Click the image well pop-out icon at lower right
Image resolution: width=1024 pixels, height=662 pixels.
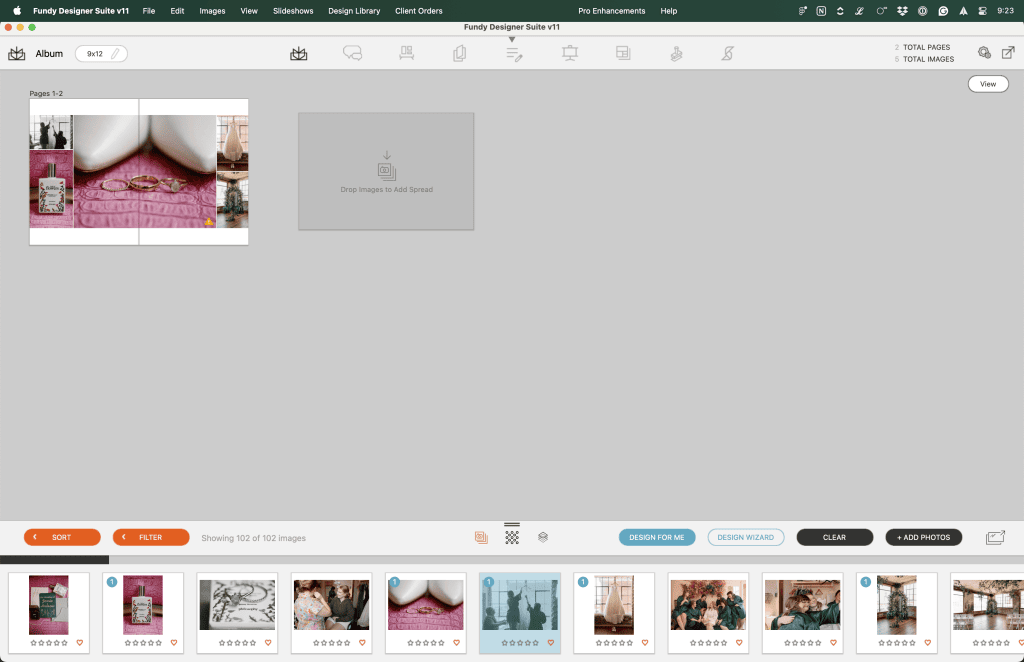pos(995,537)
